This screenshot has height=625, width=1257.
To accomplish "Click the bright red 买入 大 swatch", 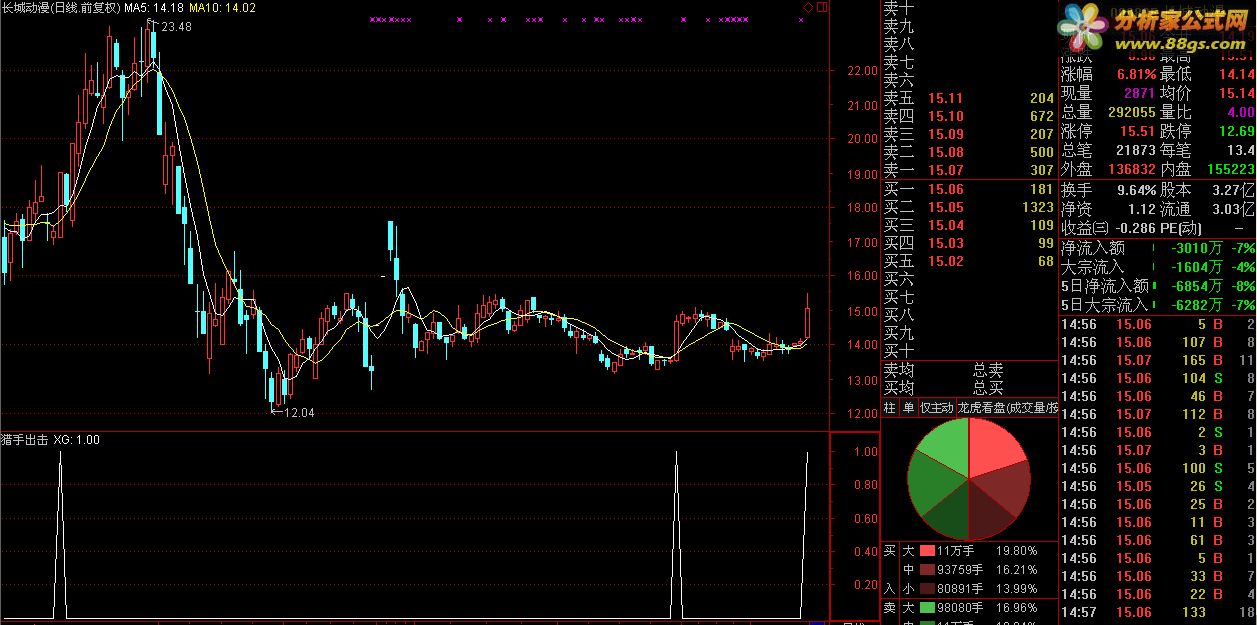I will [x=927, y=551].
